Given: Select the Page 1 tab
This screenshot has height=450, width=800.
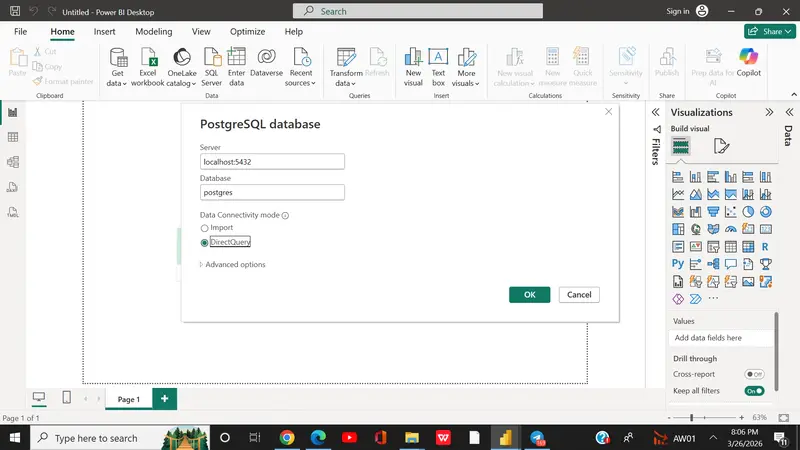Looking at the screenshot, I should point(129,399).
